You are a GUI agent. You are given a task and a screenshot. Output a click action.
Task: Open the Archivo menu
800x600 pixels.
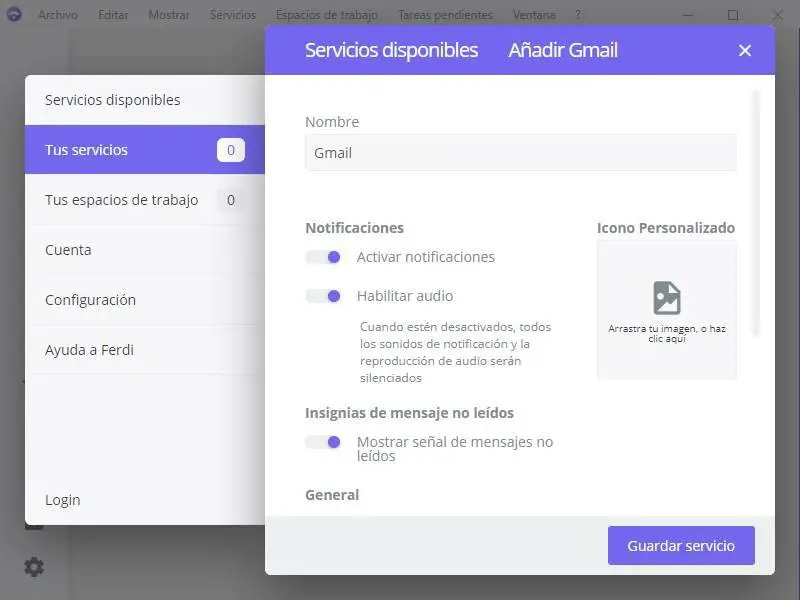coord(58,15)
